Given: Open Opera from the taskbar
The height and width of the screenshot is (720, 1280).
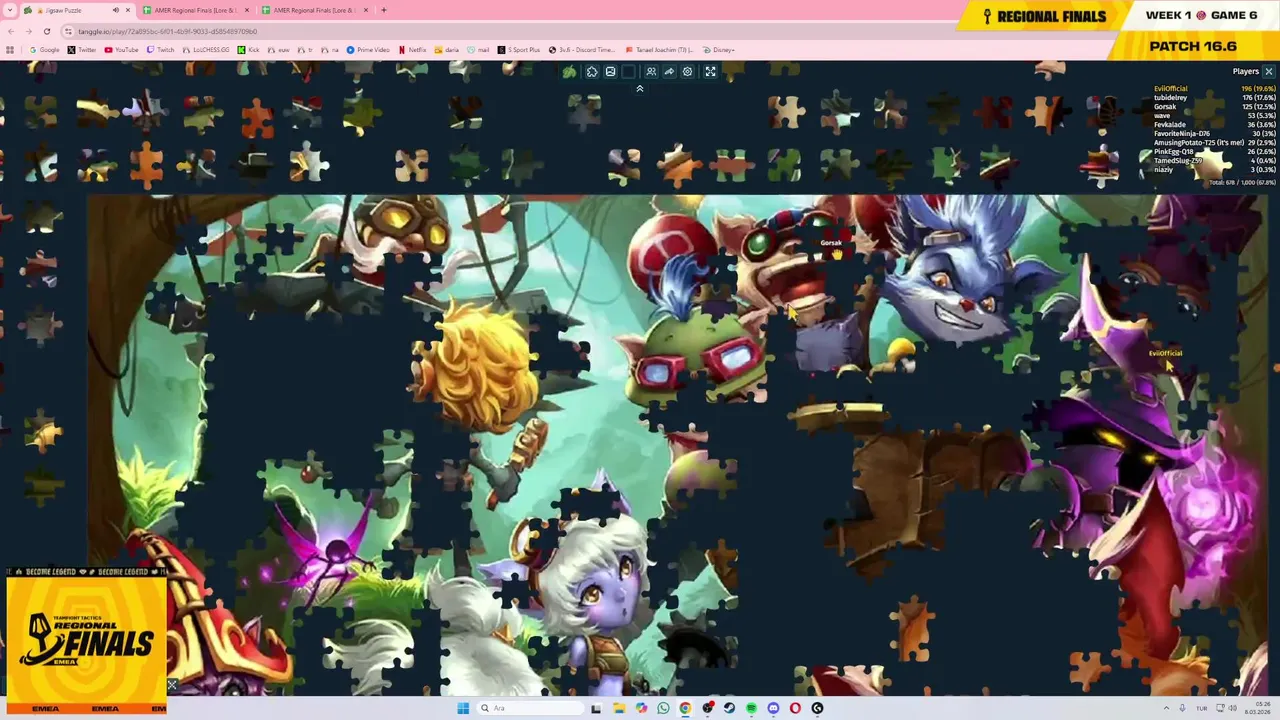Looking at the screenshot, I should coord(795,708).
